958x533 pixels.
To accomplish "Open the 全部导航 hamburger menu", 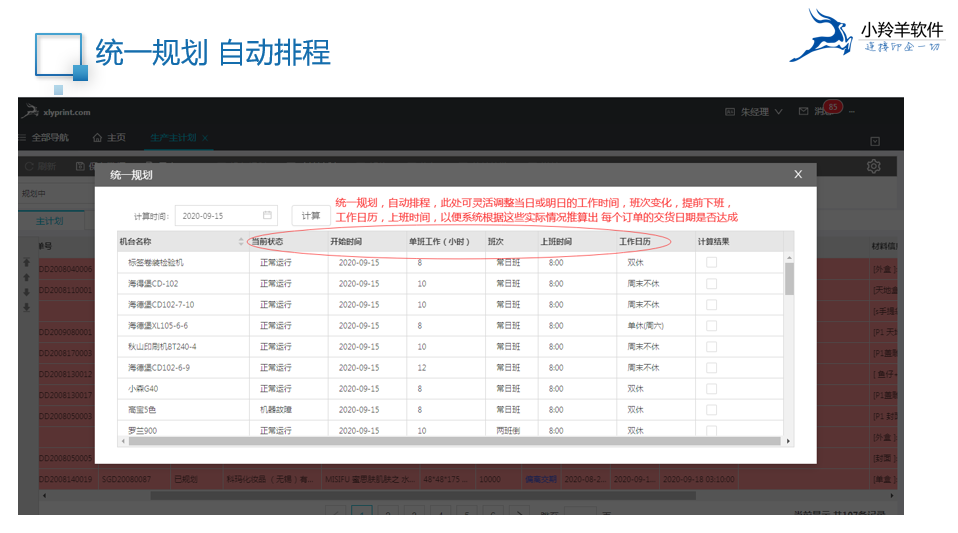I will click(x=44, y=138).
